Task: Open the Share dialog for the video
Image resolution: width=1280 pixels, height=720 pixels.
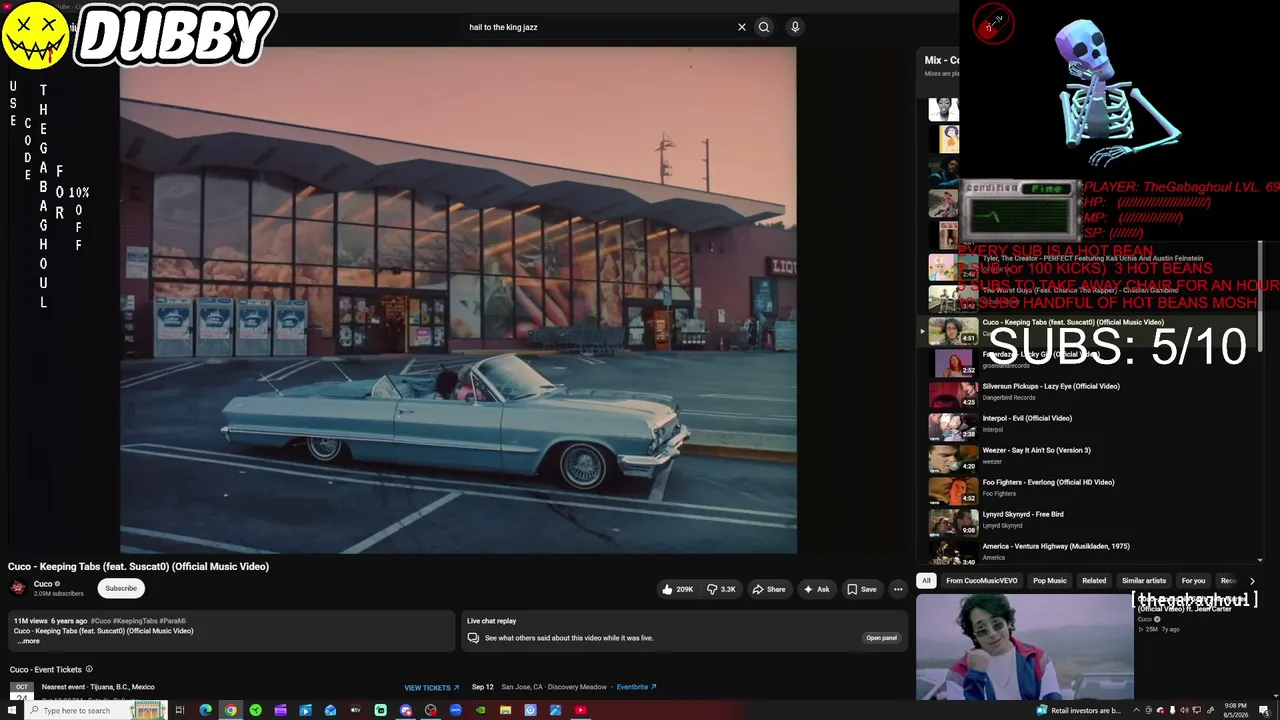Action: (769, 589)
